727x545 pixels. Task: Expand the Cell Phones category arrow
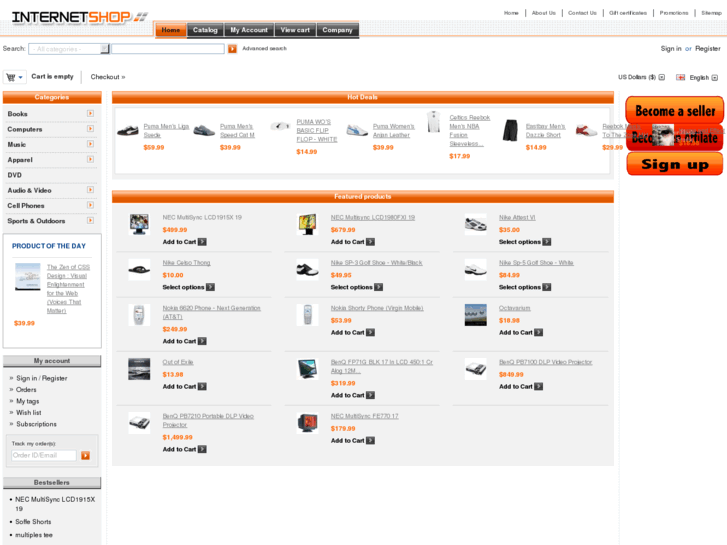(90, 205)
